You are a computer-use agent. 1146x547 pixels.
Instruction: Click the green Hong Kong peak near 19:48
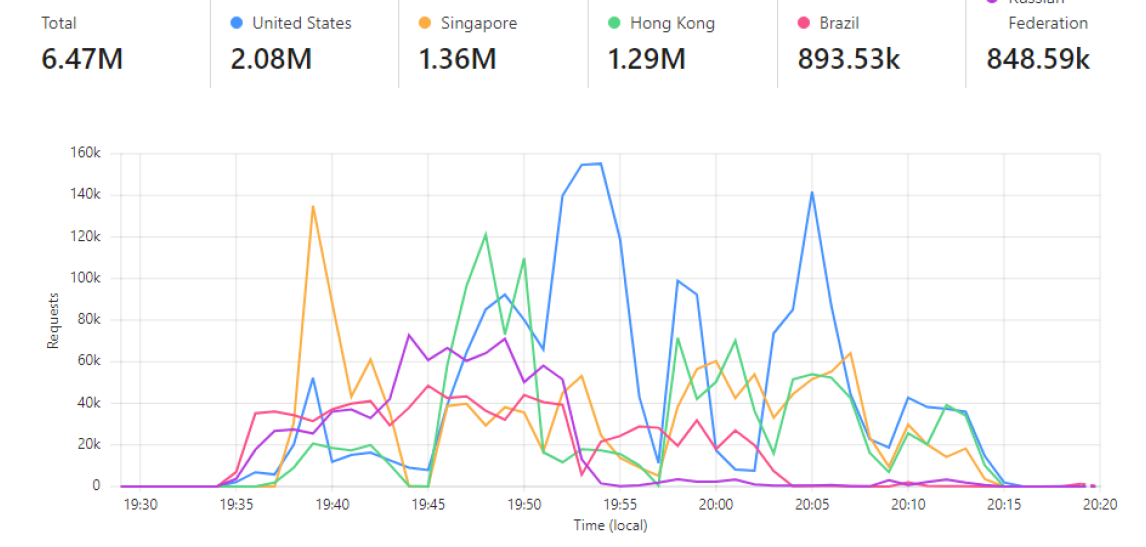[x=485, y=234]
